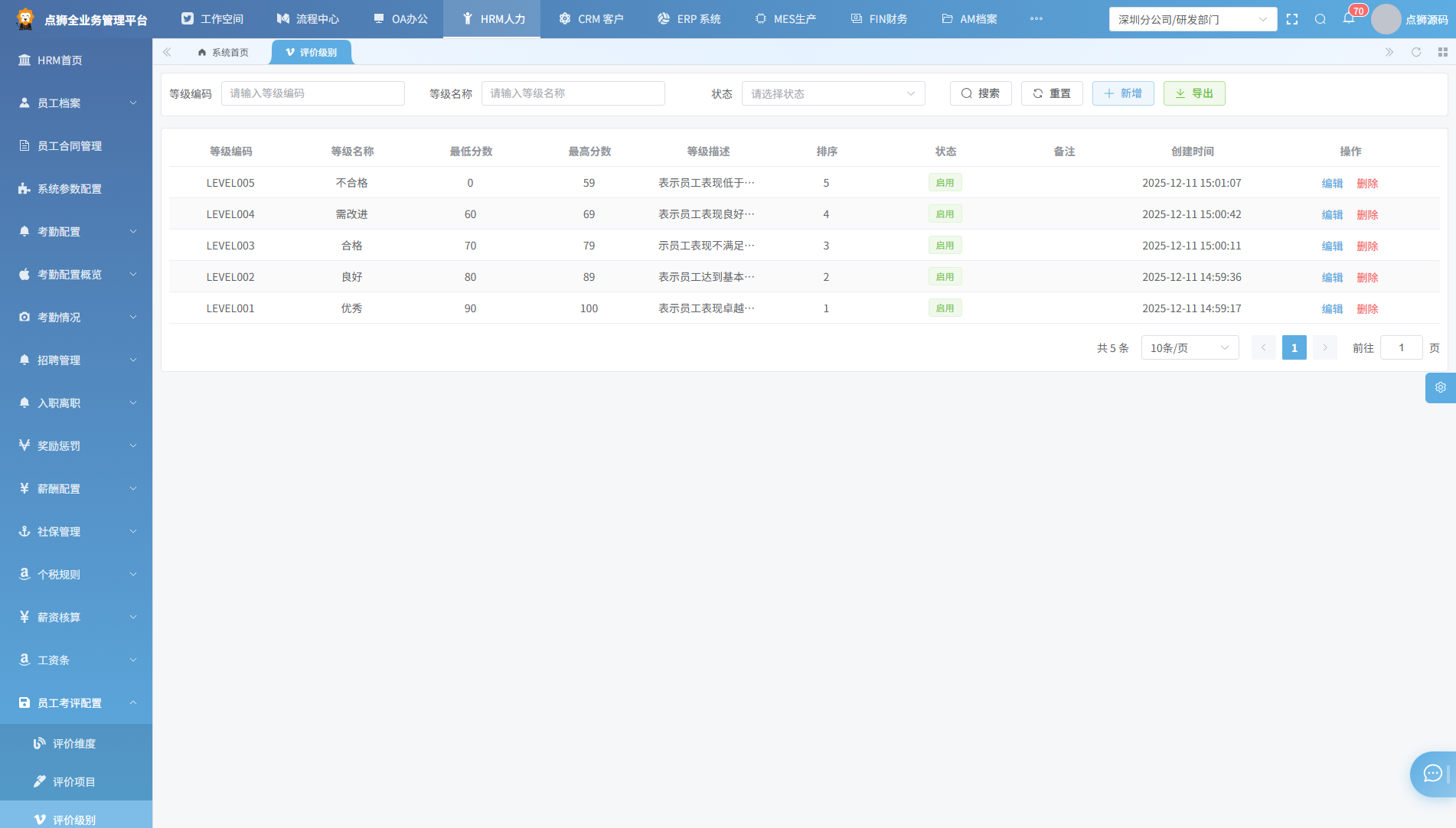The width and height of the screenshot is (1456, 828).
Task: Switch to the CRM 客户 top menu
Action: pyautogui.click(x=591, y=19)
